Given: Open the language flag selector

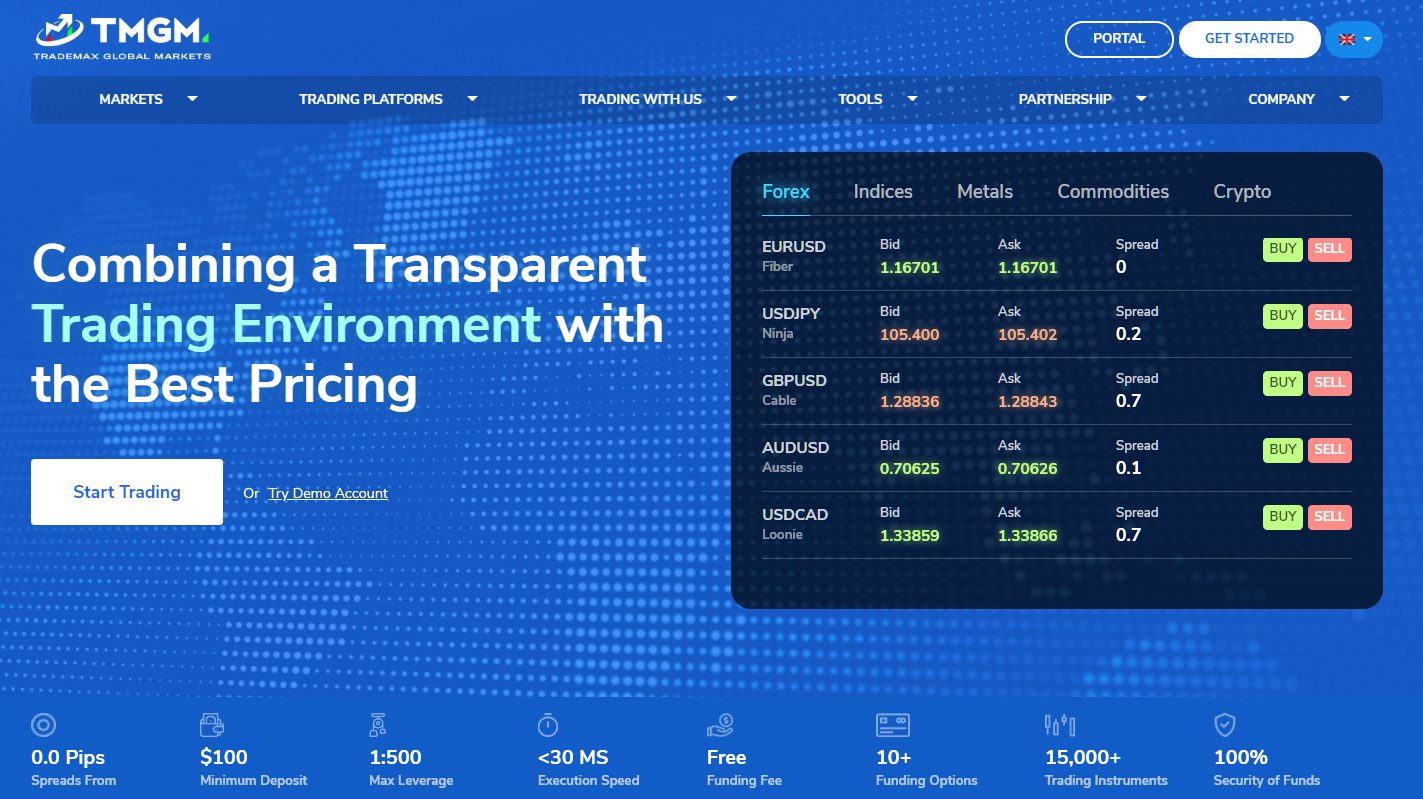Looking at the screenshot, I should [1354, 39].
